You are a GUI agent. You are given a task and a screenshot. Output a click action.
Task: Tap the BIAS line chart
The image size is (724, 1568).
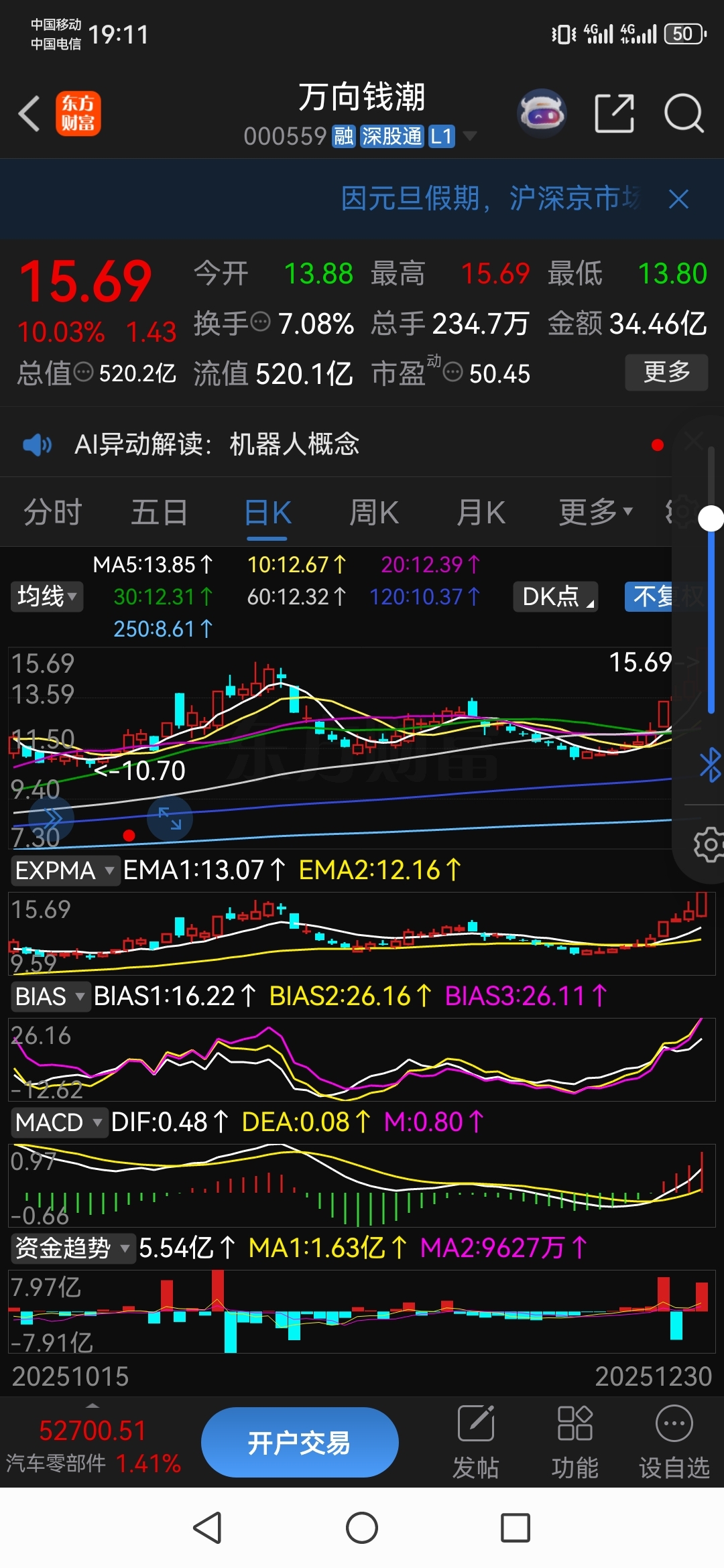(x=362, y=1060)
